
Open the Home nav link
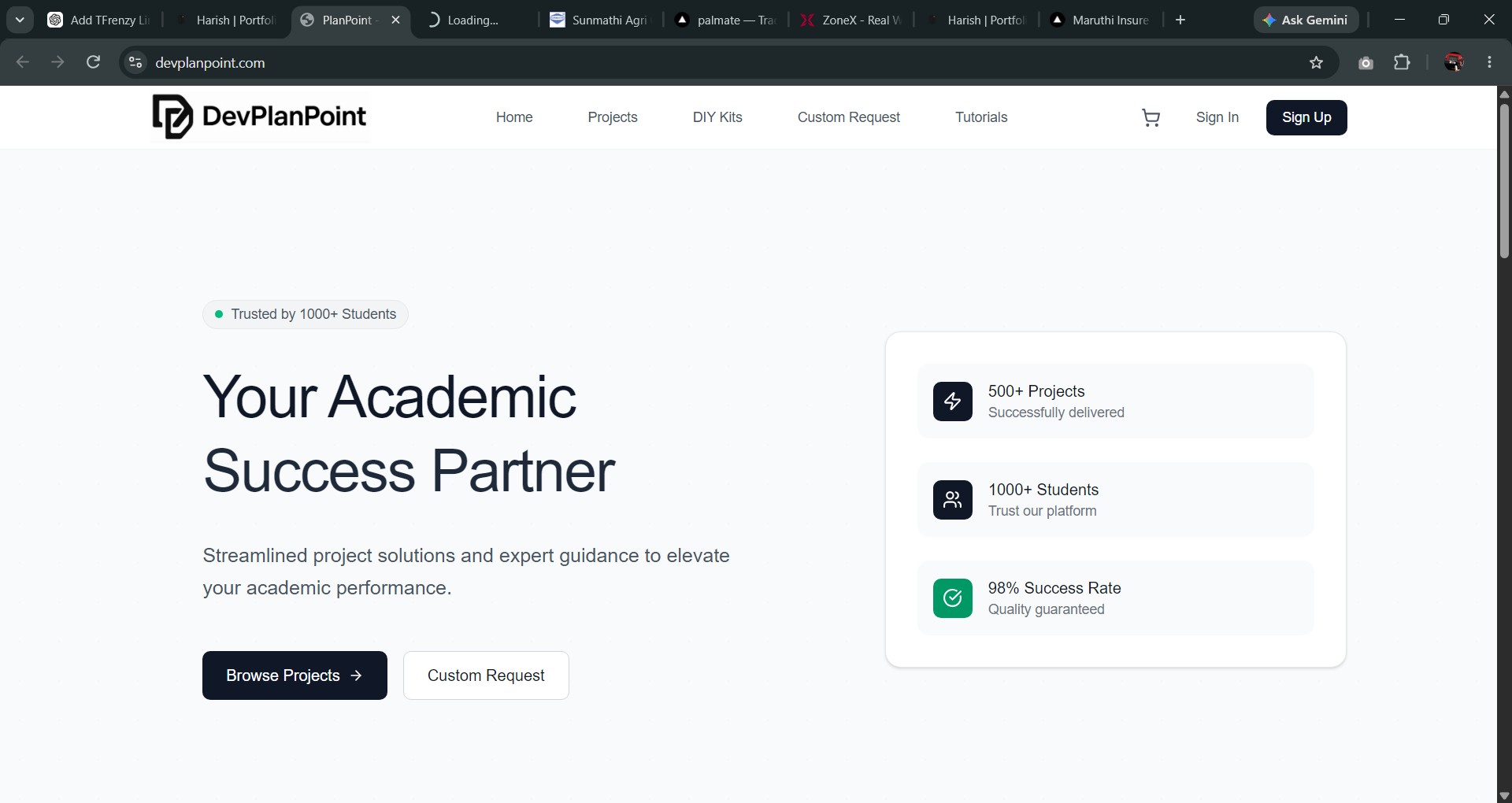tap(514, 117)
